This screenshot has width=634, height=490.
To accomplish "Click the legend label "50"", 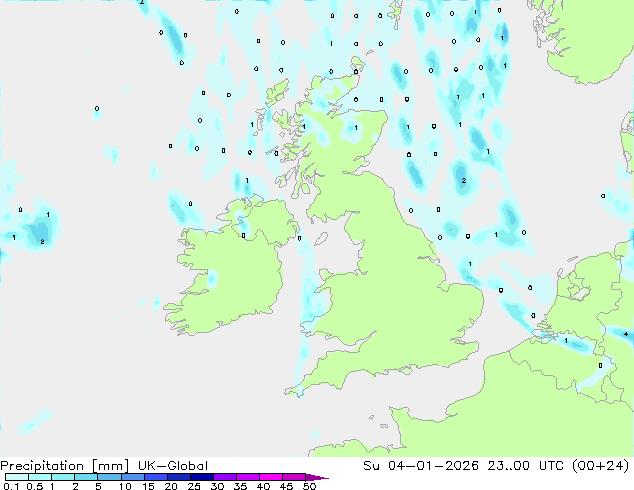I will tap(310, 486).
